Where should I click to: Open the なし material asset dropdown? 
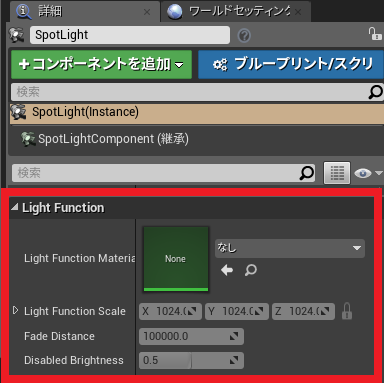[290, 248]
